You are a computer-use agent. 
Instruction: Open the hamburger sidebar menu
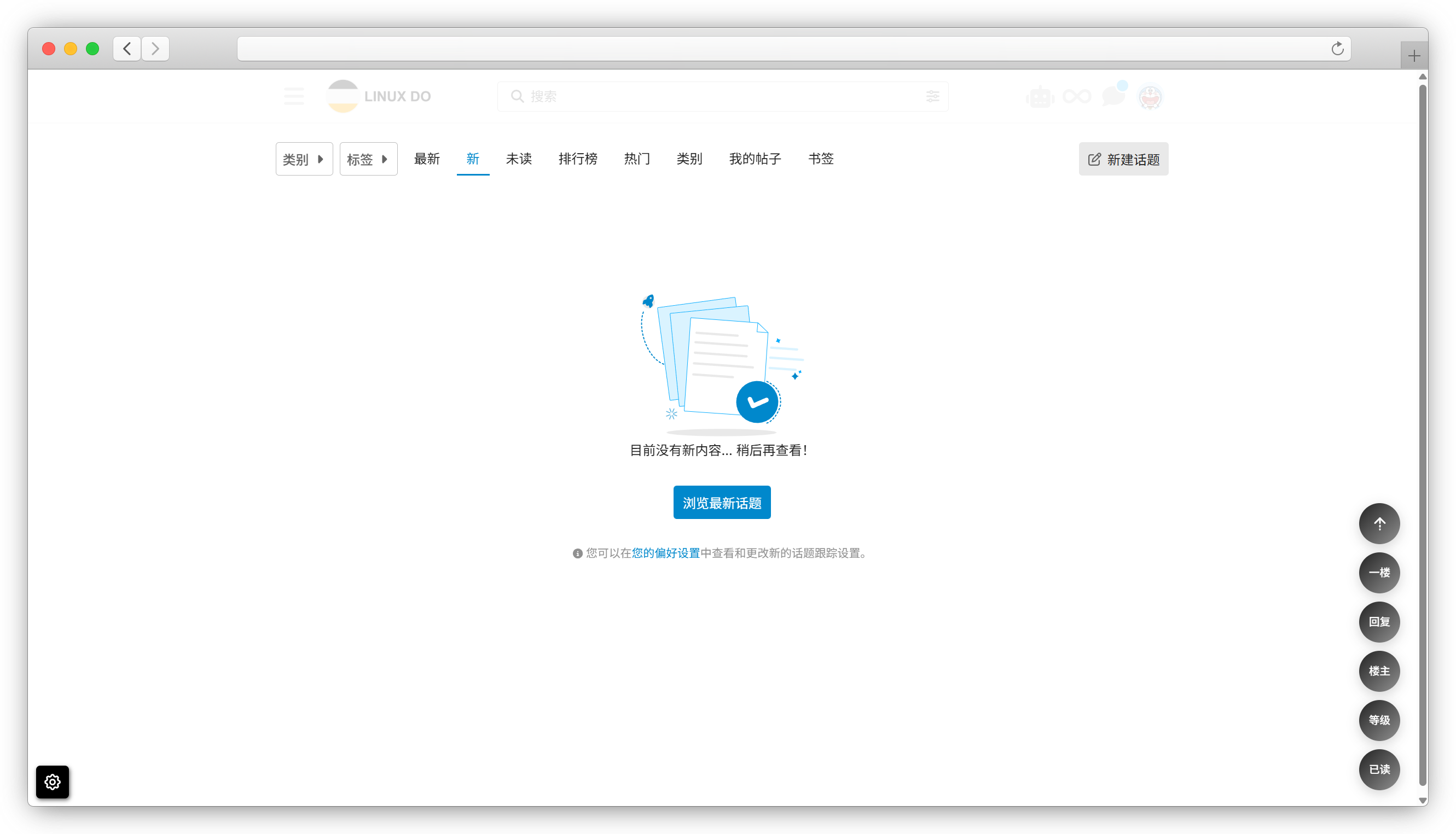(x=294, y=96)
